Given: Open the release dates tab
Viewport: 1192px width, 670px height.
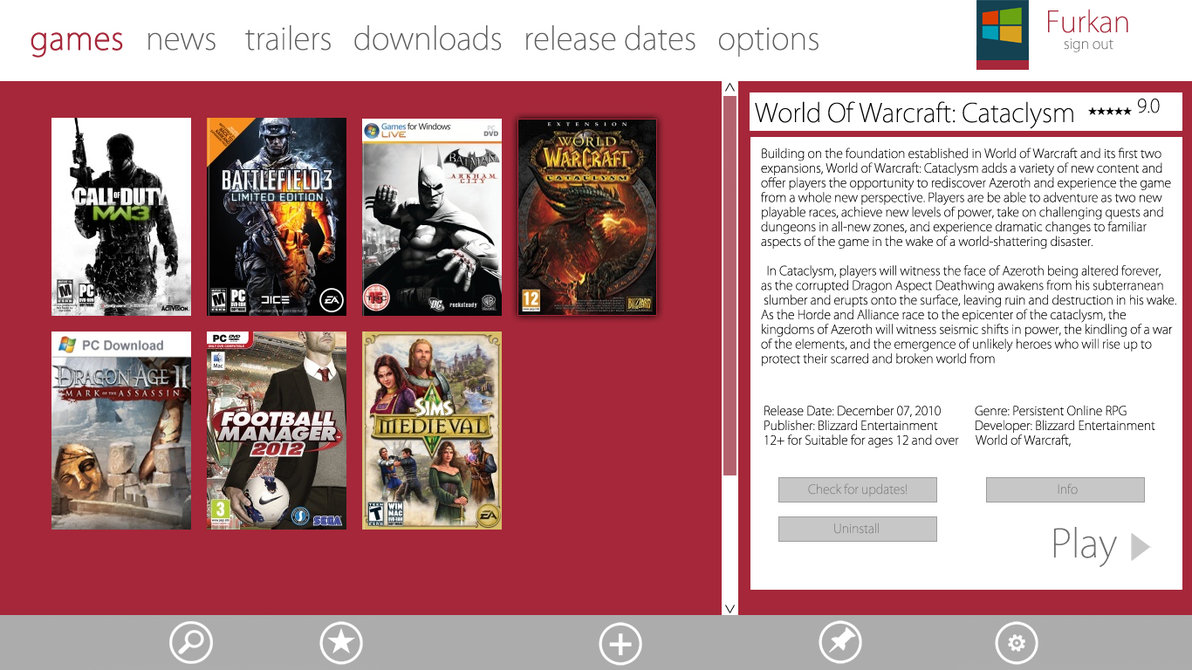Looking at the screenshot, I should tap(609, 39).
